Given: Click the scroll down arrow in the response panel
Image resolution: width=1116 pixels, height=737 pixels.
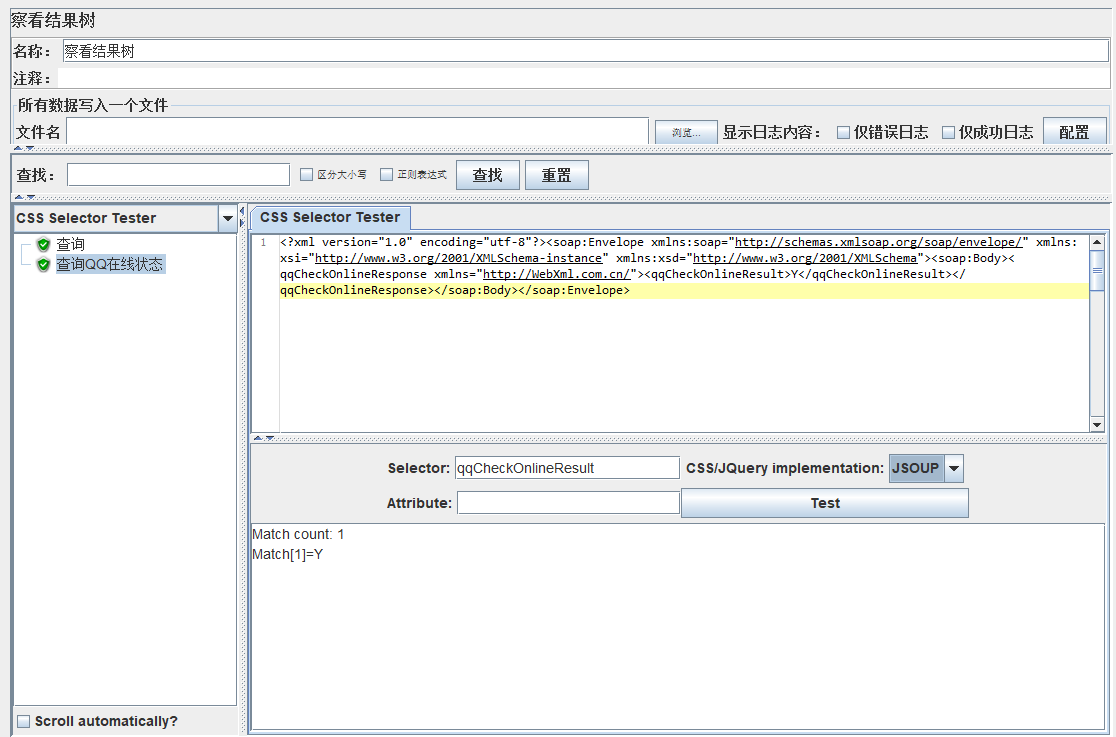Looking at the screenshot, I should [1097, 425].
